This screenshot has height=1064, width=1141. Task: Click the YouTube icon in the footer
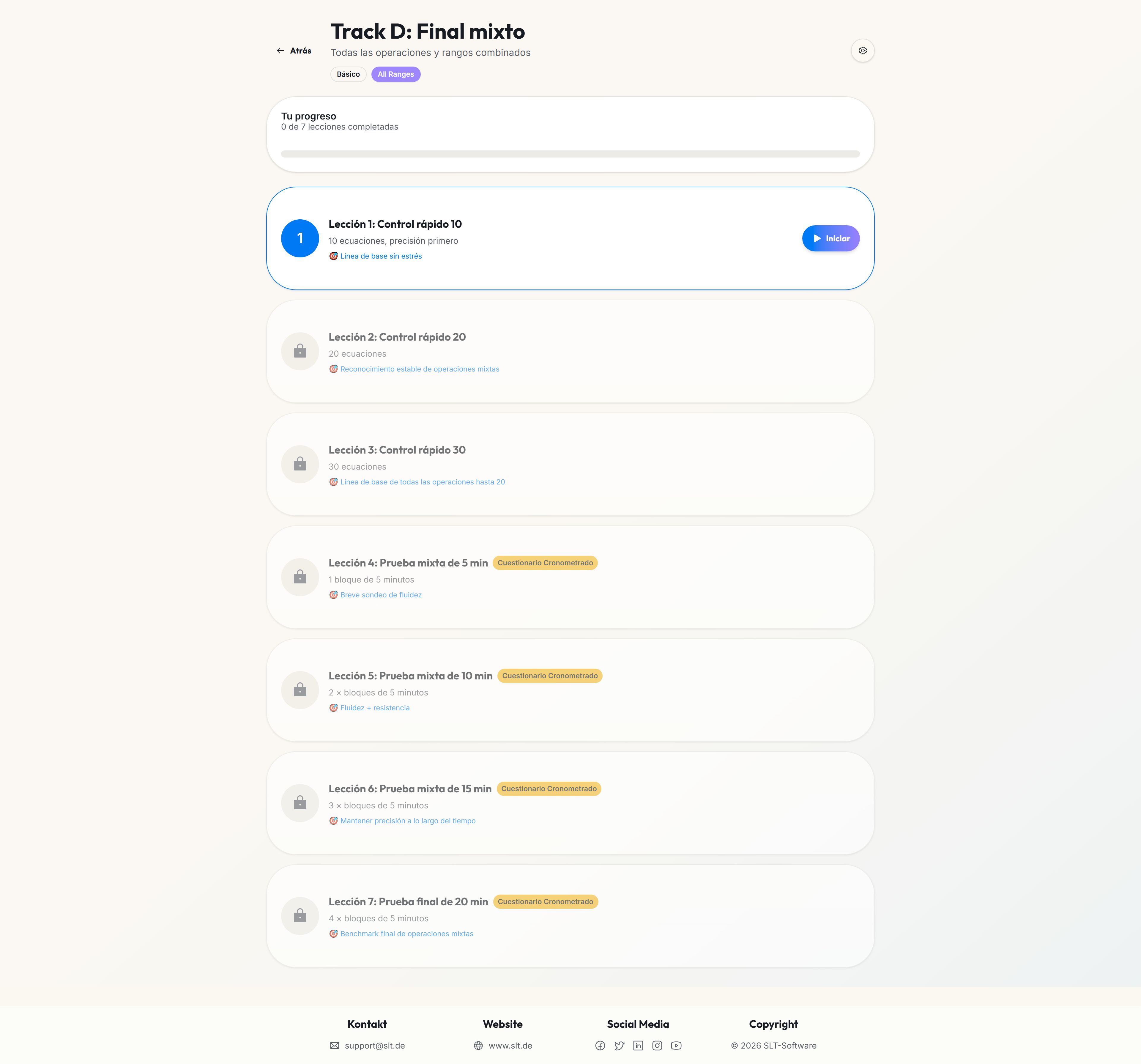(x=676, y=1046)
